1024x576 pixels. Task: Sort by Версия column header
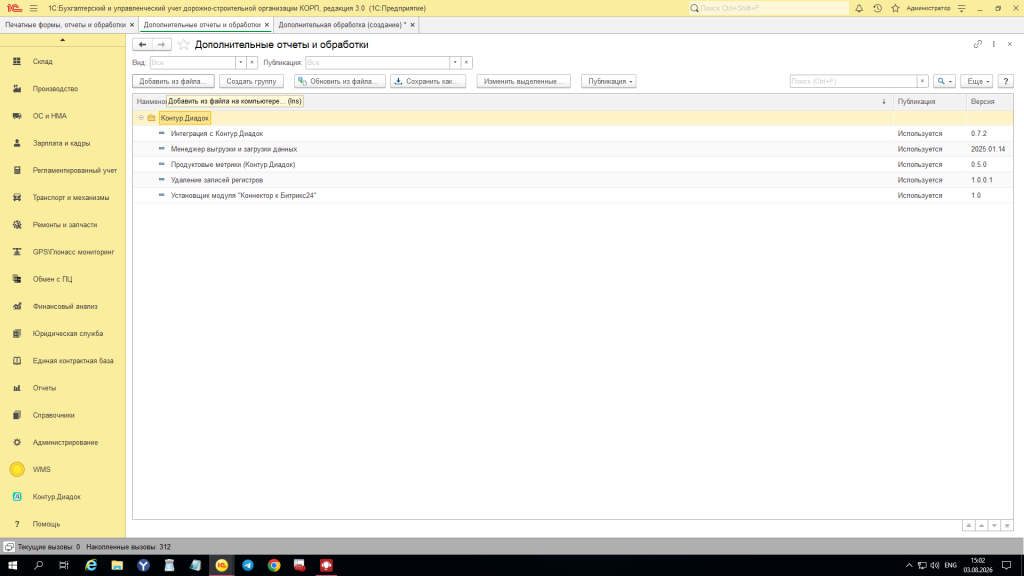(989, 102)
